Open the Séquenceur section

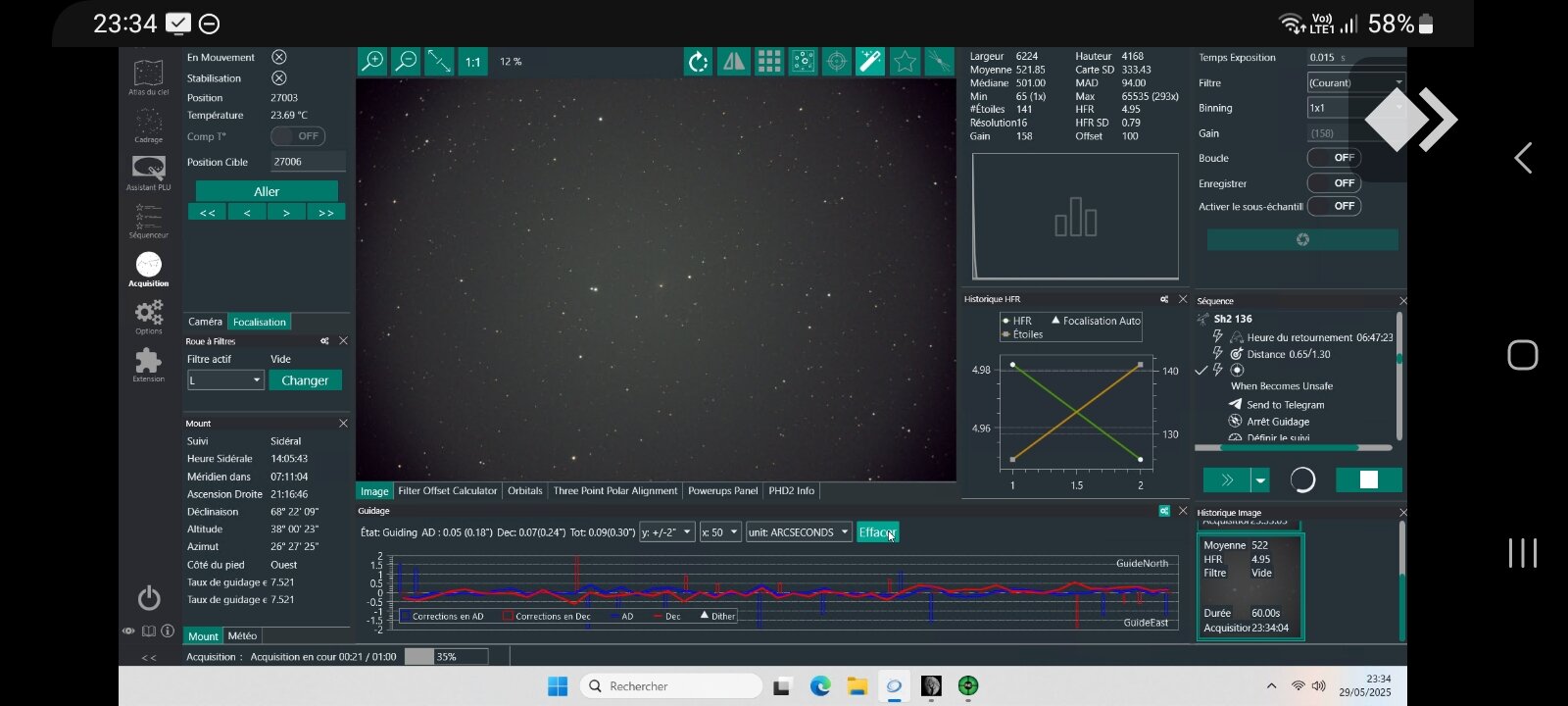click(148, 221)
